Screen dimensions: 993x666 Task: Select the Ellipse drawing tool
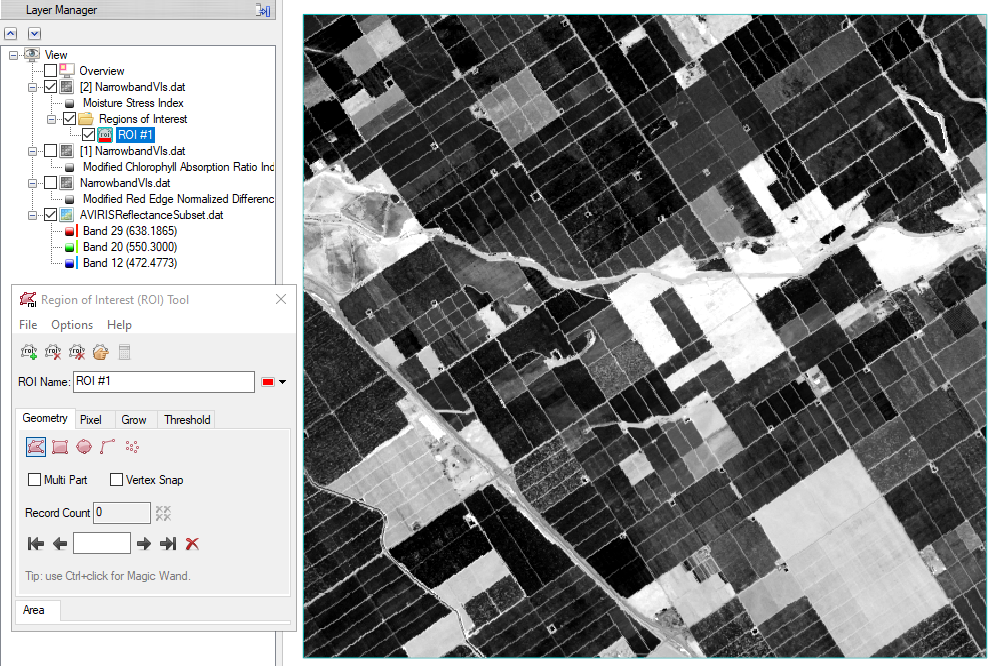click(x=84, y=447)
